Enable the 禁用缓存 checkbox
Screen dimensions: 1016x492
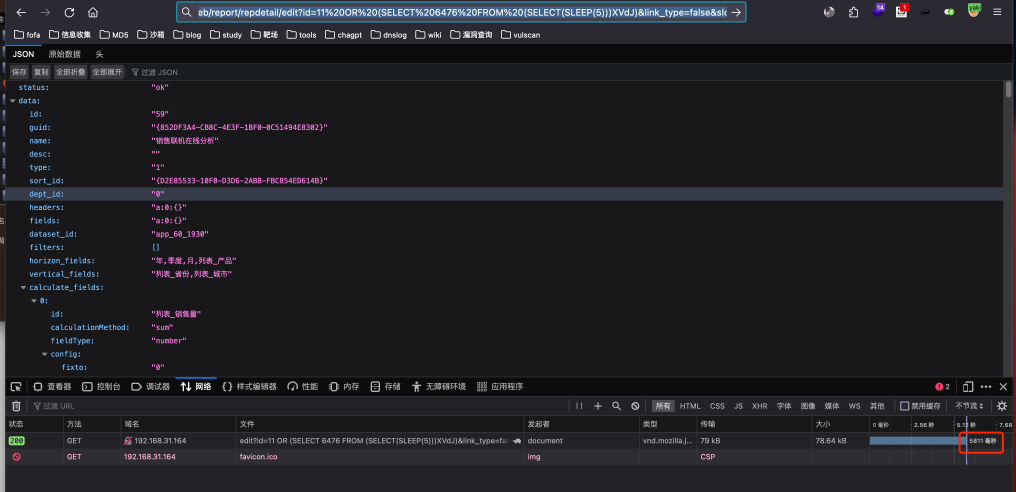click(905, 406)
